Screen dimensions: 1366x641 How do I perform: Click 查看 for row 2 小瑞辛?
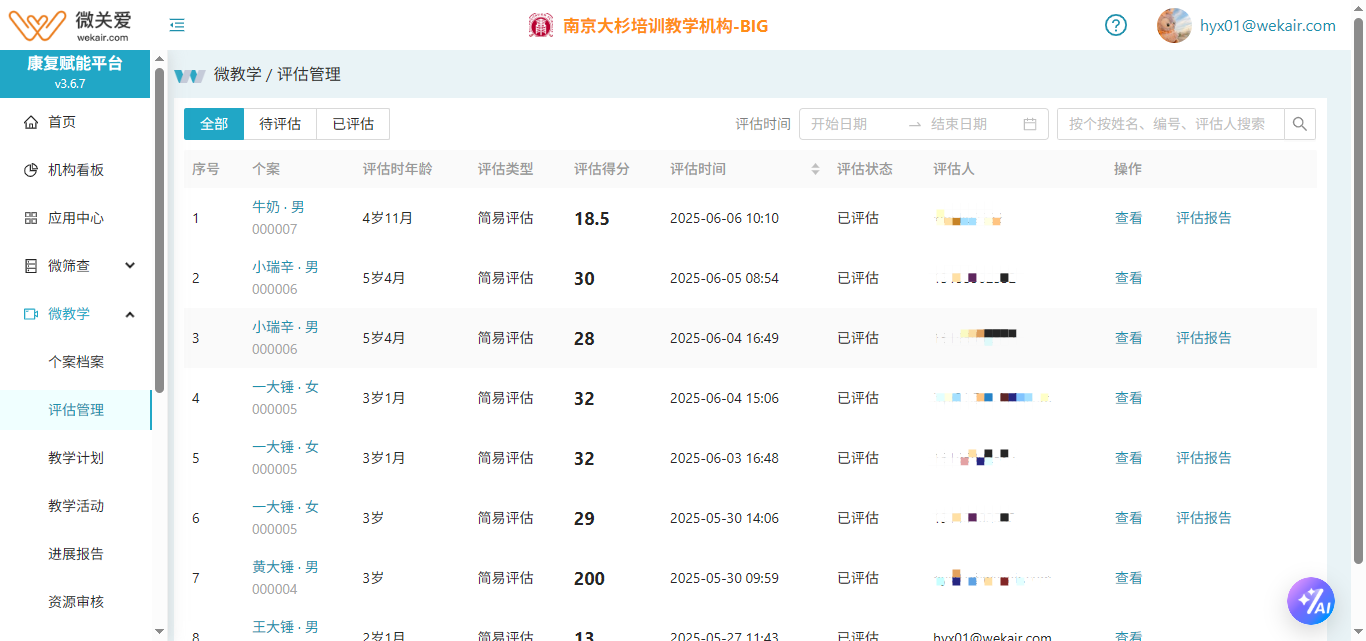point(1128,278)
